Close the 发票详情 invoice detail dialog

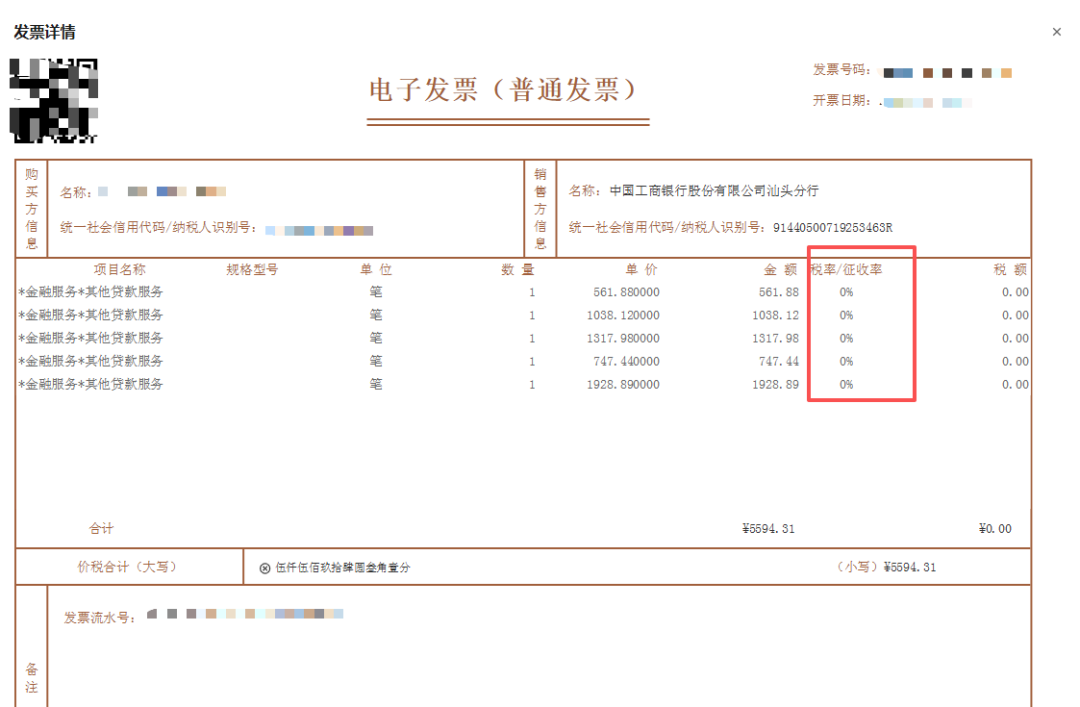1056,32
